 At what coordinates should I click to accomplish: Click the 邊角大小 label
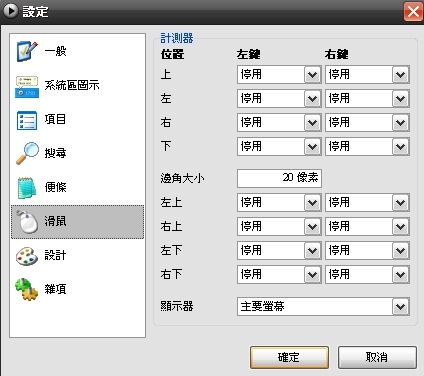[x=182, y=178]
